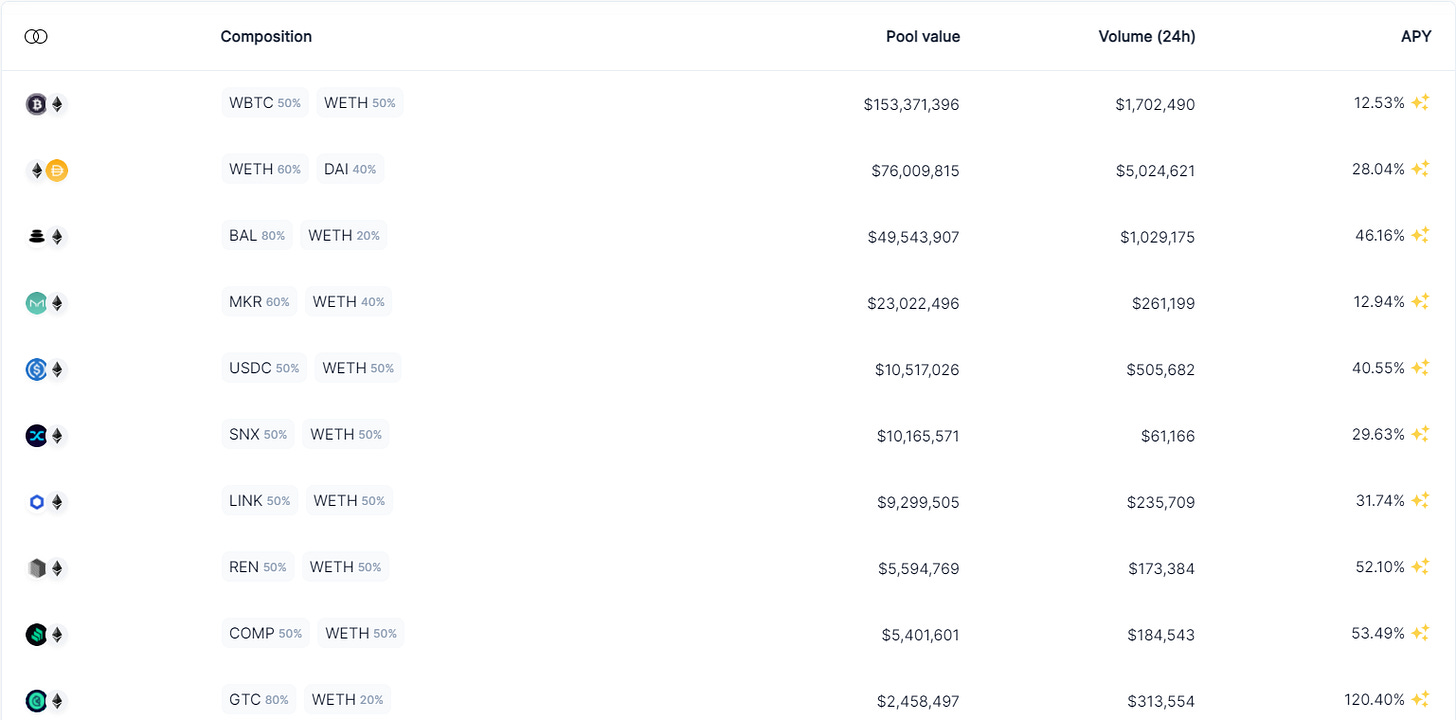Click the WETH/DAI token pair icon

click(x=46, y=170)
